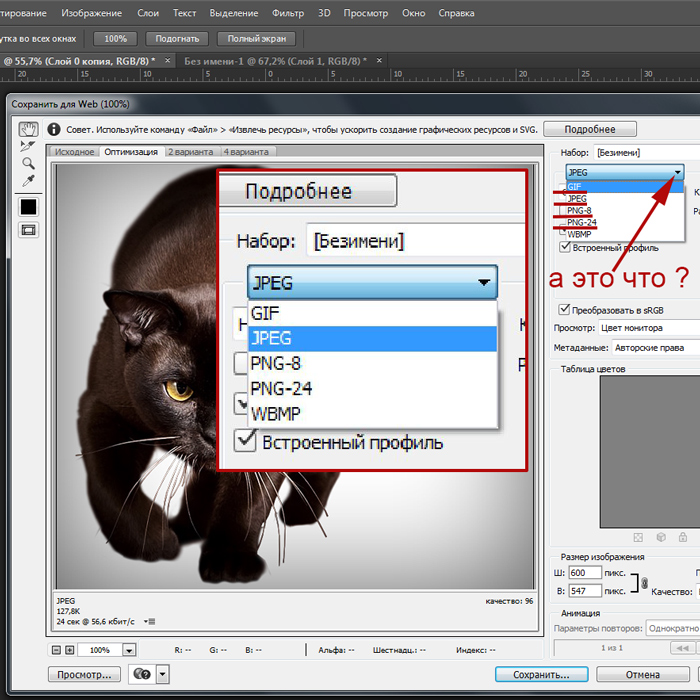
Task: Click the height field showing 547
Action: 585,591
